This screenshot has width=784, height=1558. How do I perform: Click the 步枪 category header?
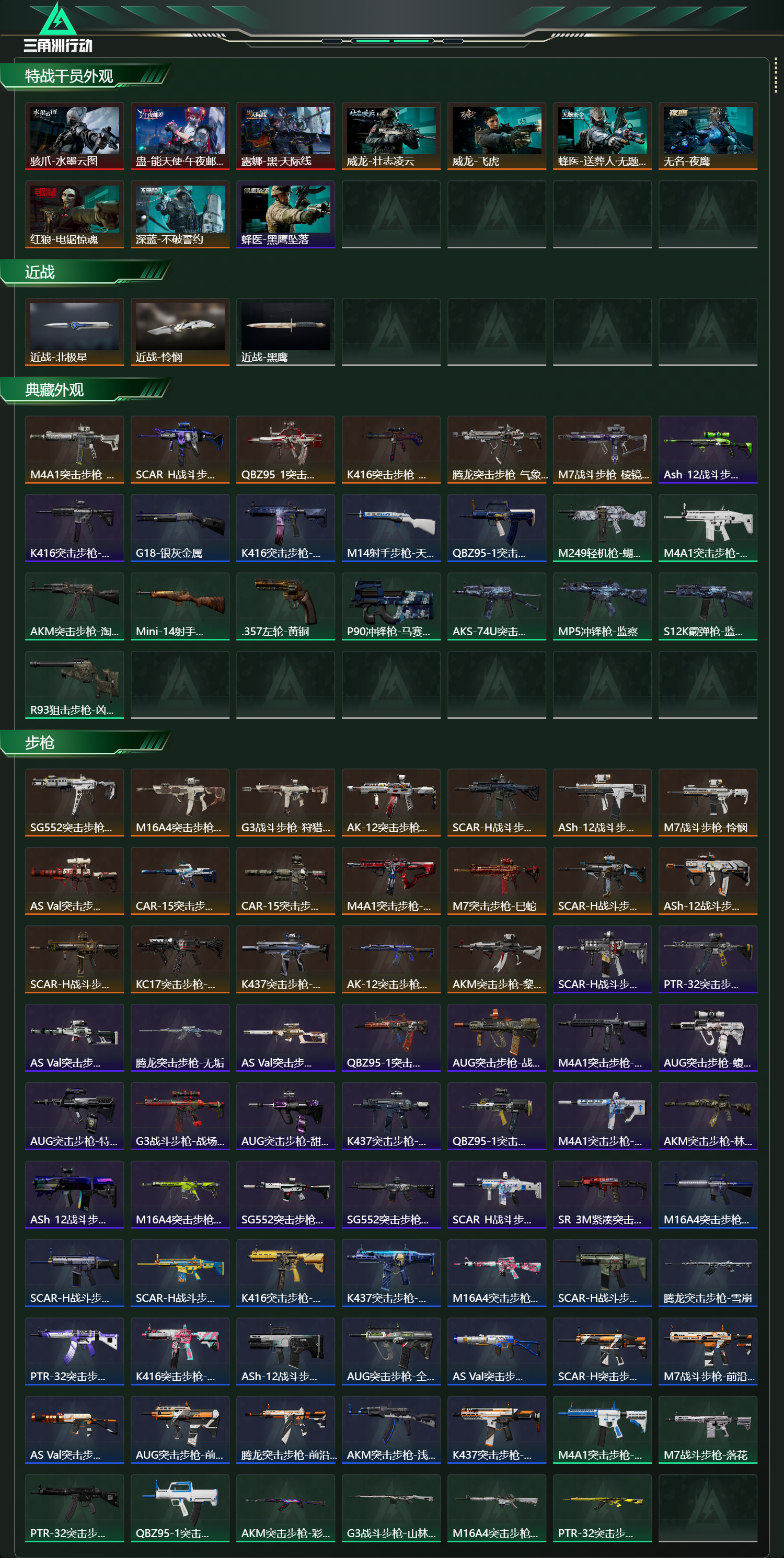pos(40,743)
